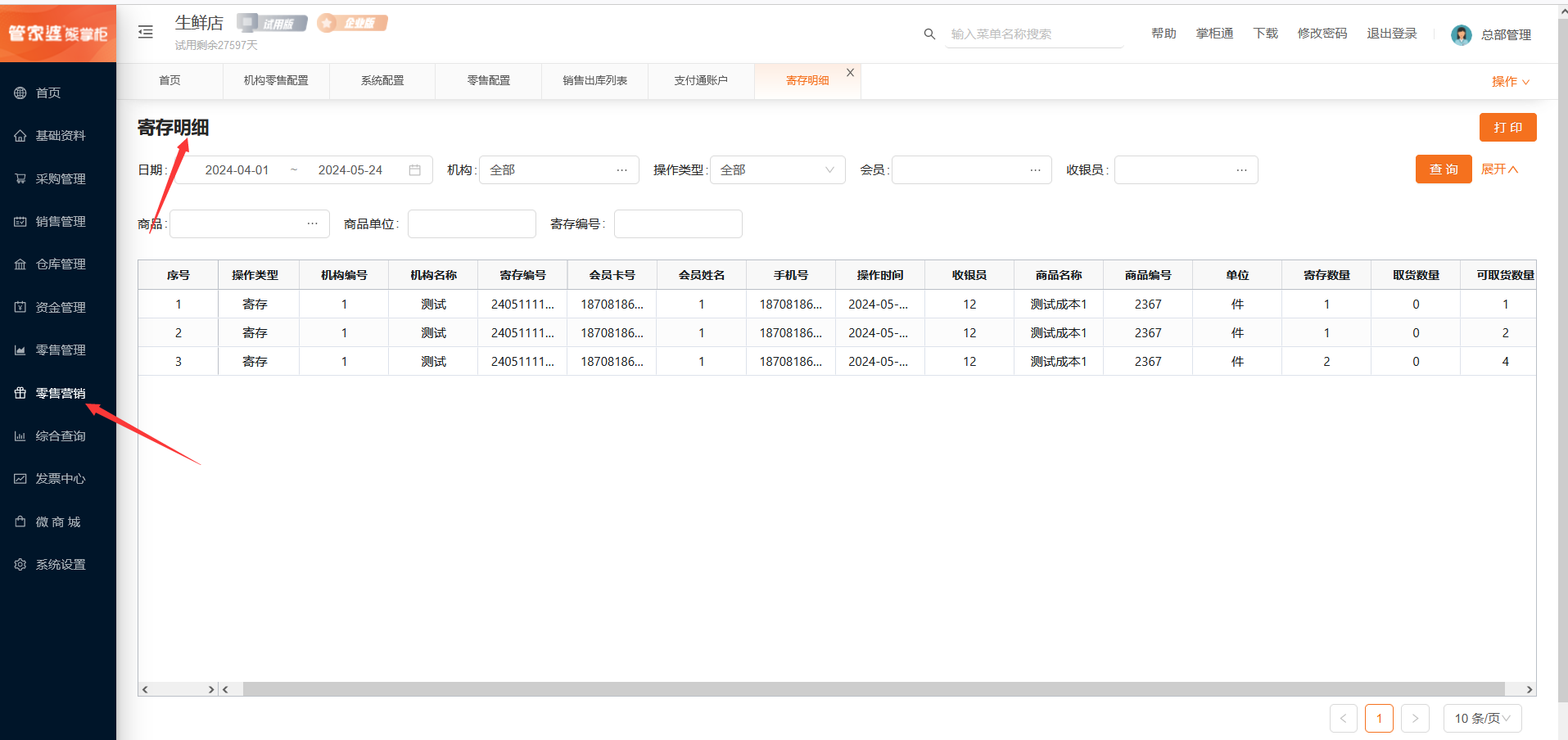This screenshot has width=1568, height=740.
Task: Switch to the 零售配置 tab
Action: pyautogui.click(x=489, y=80)
